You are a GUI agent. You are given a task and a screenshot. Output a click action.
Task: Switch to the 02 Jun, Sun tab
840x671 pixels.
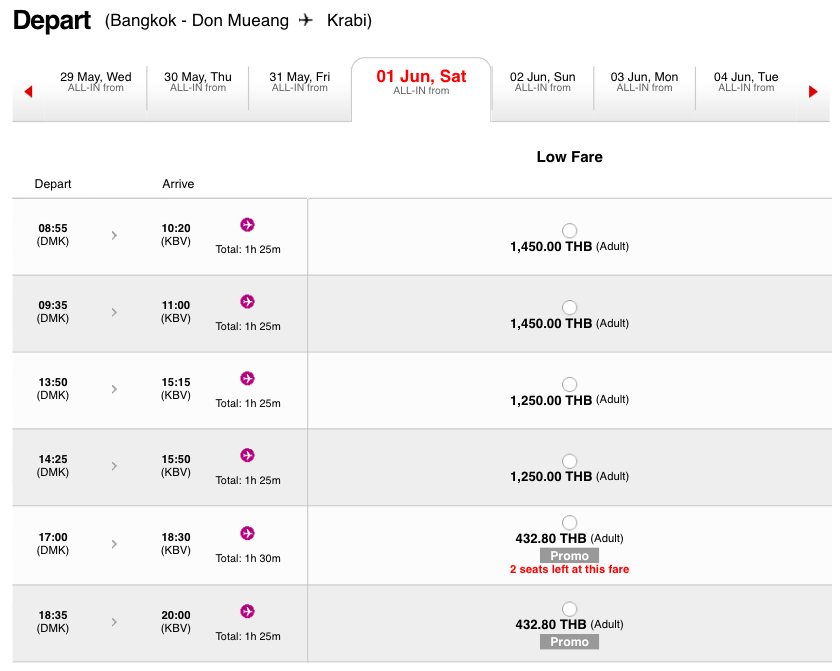click(542, 82)
